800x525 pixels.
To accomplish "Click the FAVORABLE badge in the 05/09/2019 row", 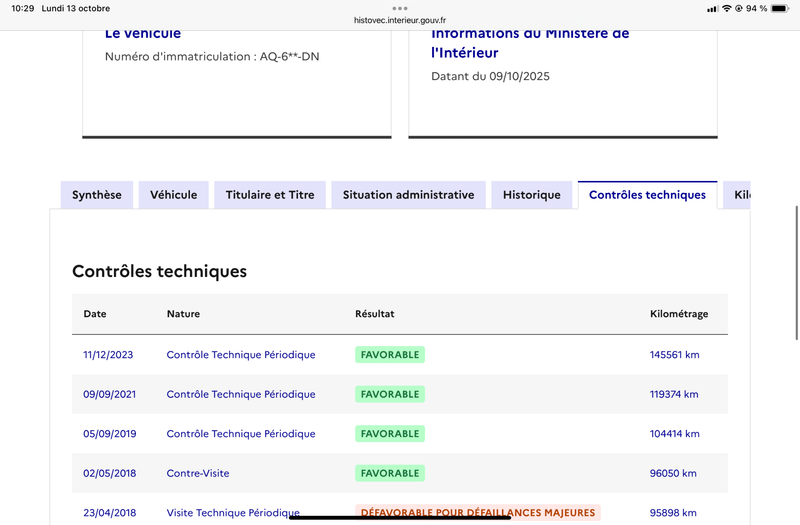I will coord(390,434).
